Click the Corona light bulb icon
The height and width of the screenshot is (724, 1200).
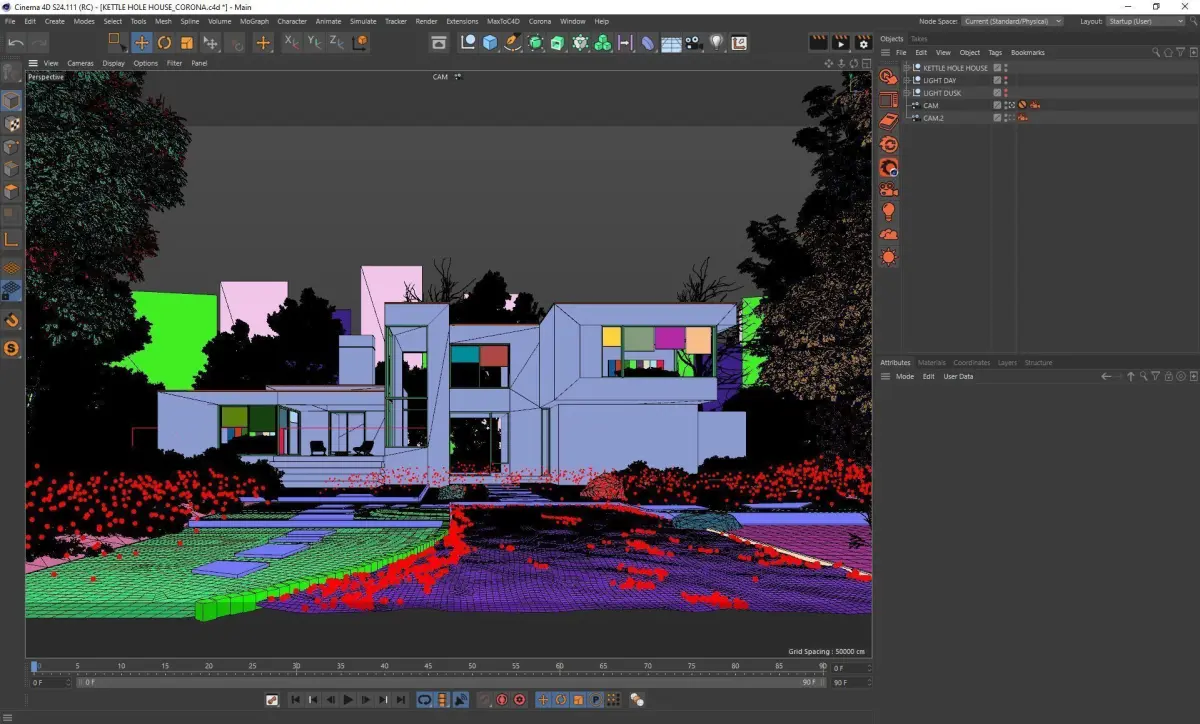(x=888, y=212)
